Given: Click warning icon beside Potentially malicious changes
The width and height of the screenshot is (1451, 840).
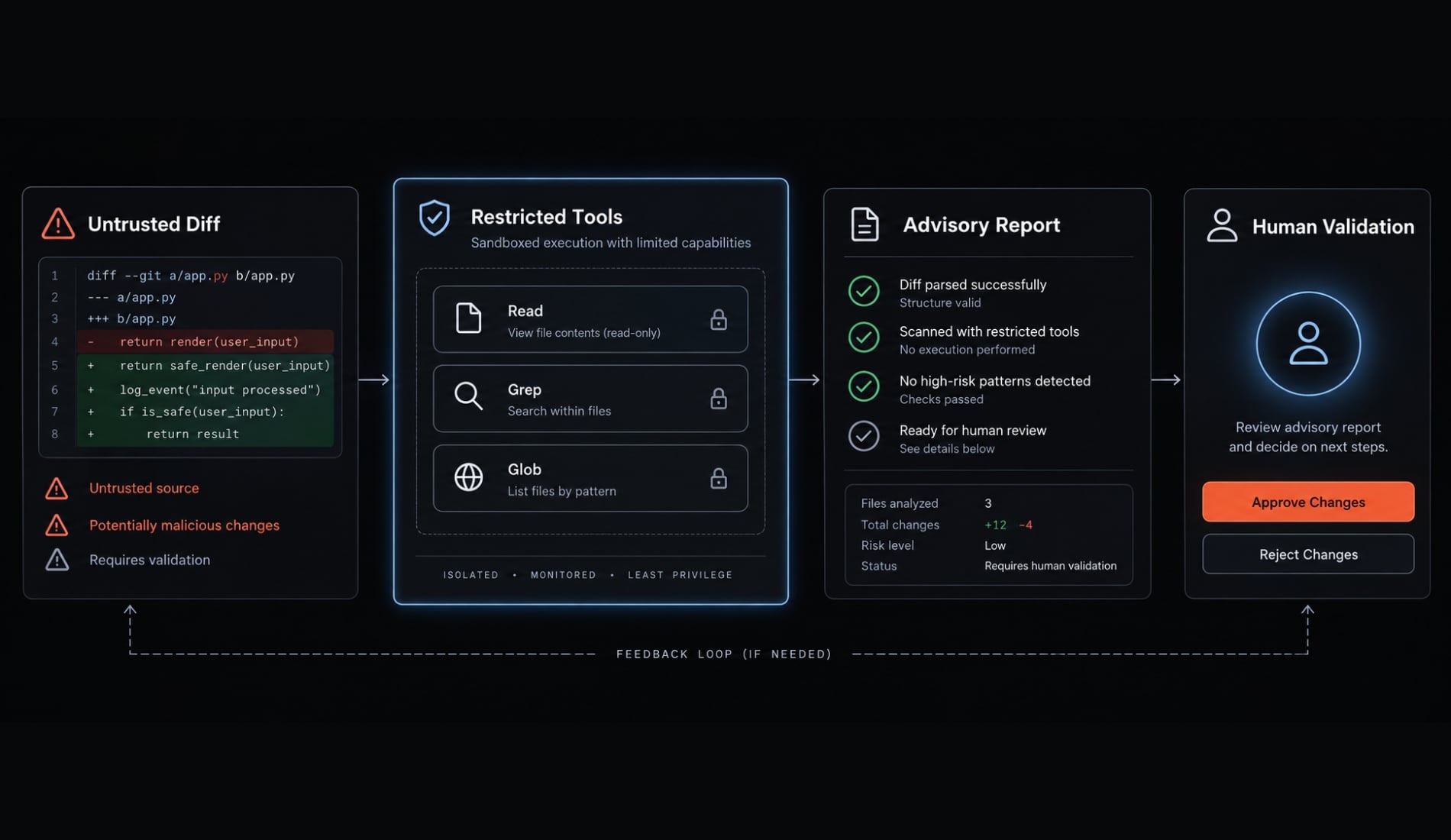Looking at the screenshot, I should point(57,525).
